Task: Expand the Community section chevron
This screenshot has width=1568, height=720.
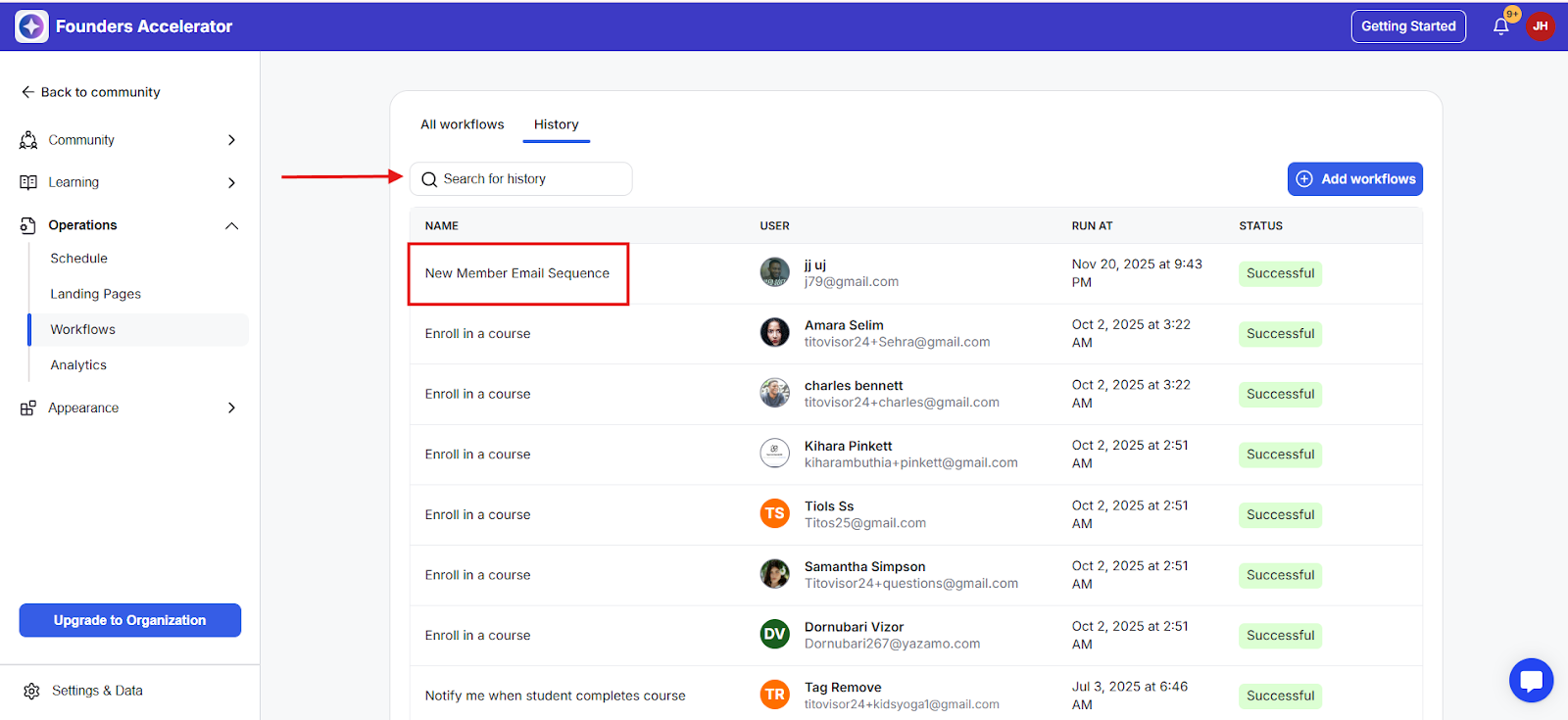Action: click(231, 140)
